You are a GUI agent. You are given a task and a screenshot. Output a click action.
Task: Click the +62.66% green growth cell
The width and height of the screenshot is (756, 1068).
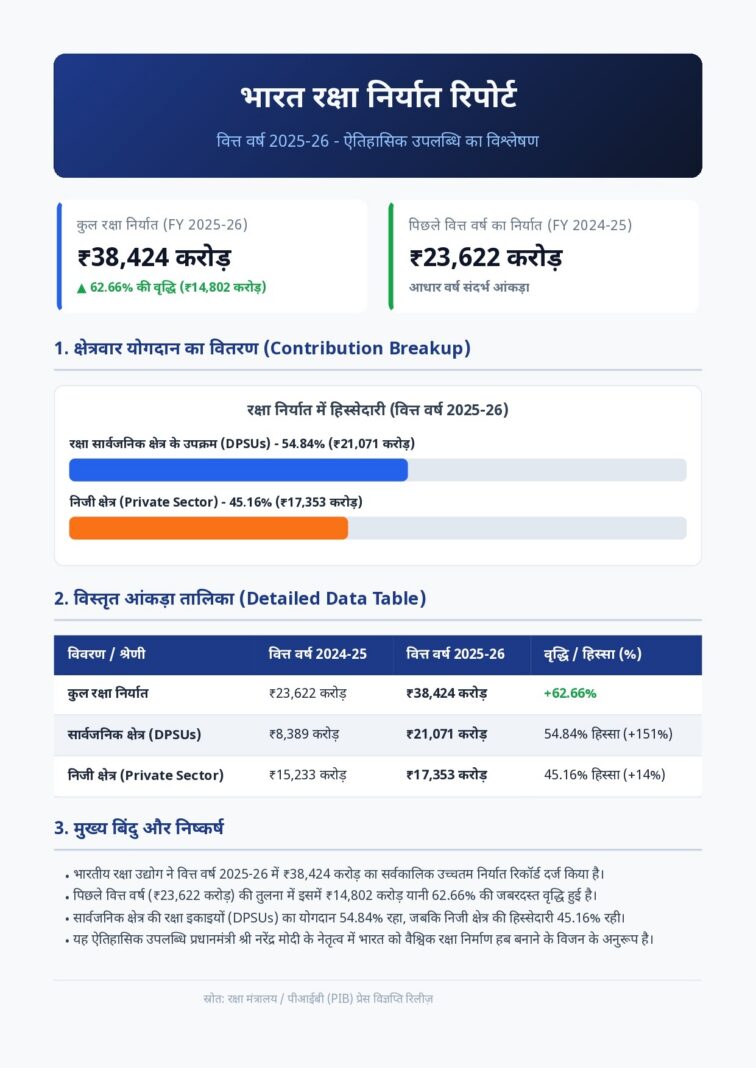click(570, 693)
